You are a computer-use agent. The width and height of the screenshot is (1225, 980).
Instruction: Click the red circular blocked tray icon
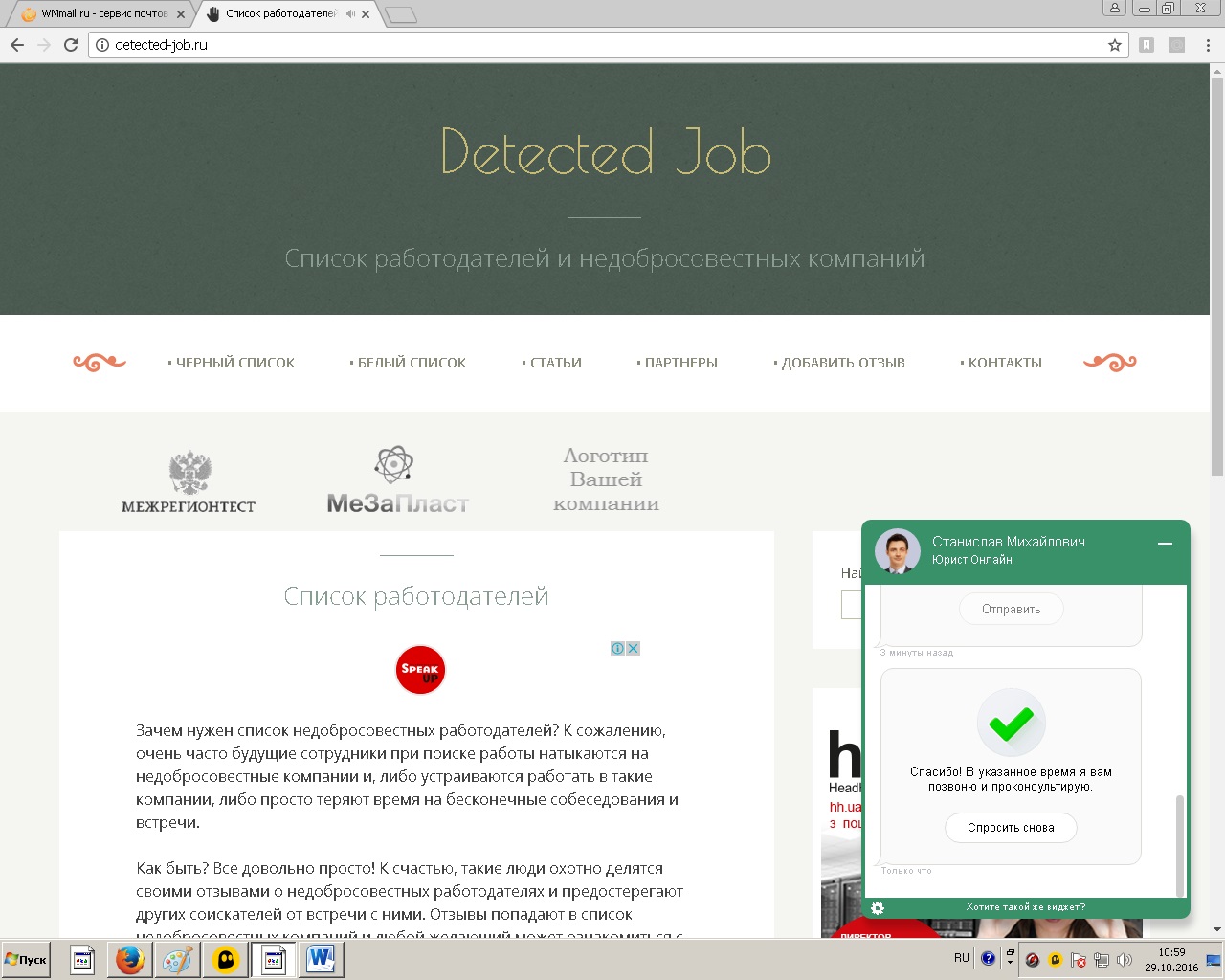click(1033, 960)
